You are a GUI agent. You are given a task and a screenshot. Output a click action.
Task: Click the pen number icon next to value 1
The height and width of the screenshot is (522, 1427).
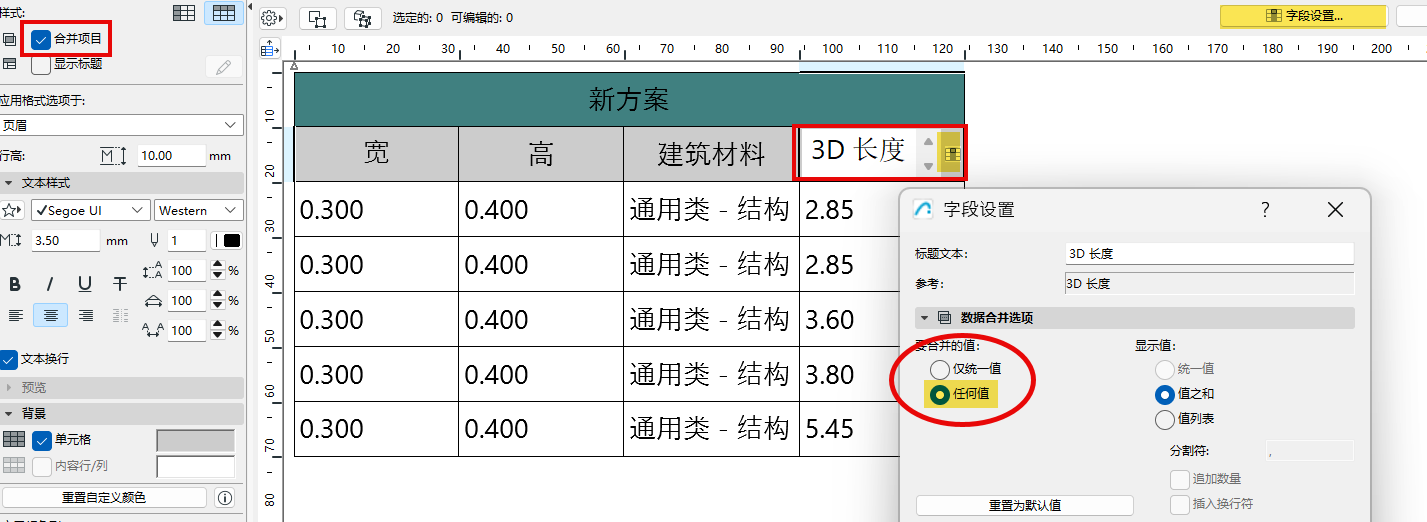click(154, 240)
